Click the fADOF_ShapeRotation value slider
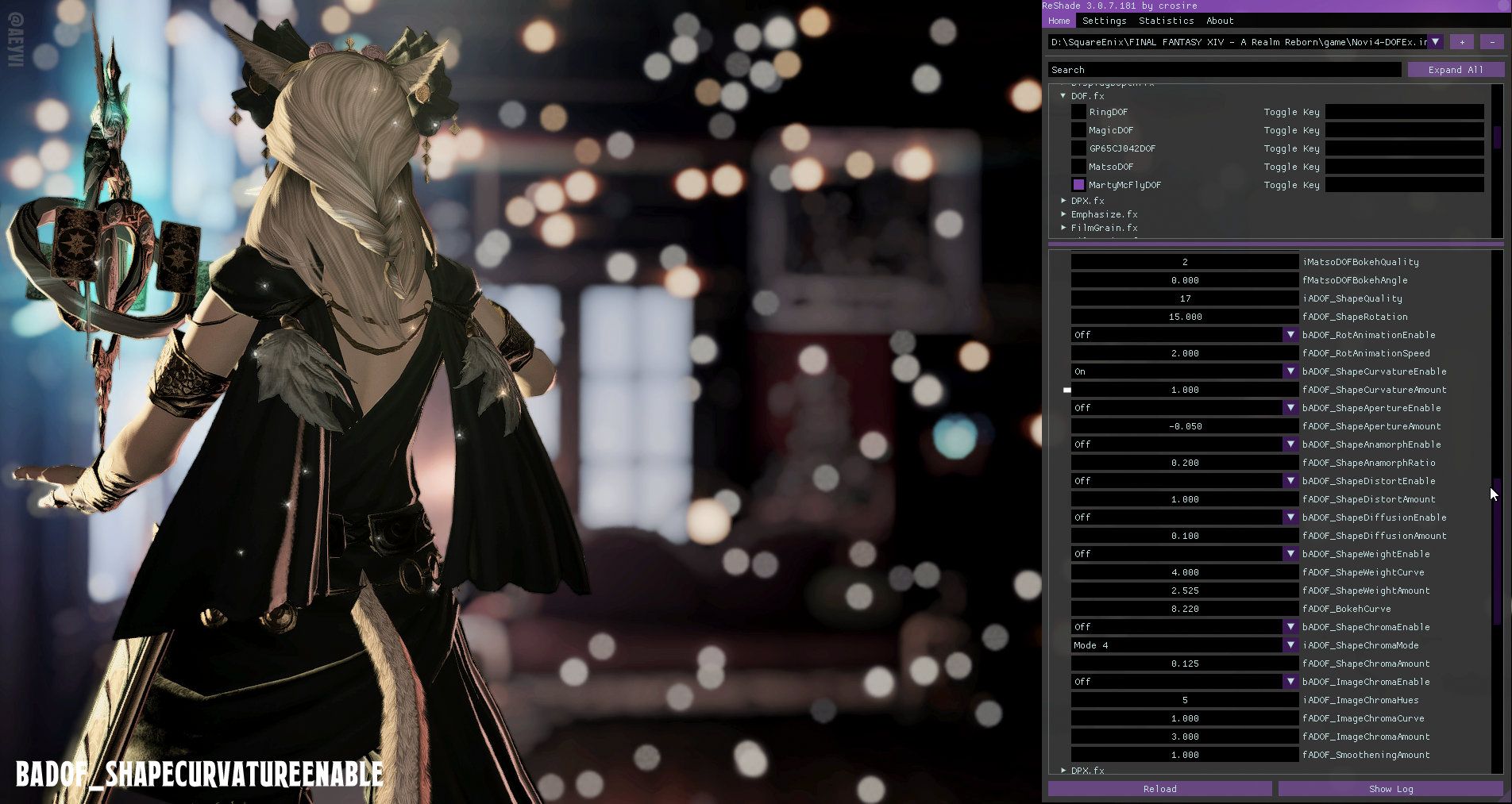This screenshot has height=804, width=1512. point(1184,317)
